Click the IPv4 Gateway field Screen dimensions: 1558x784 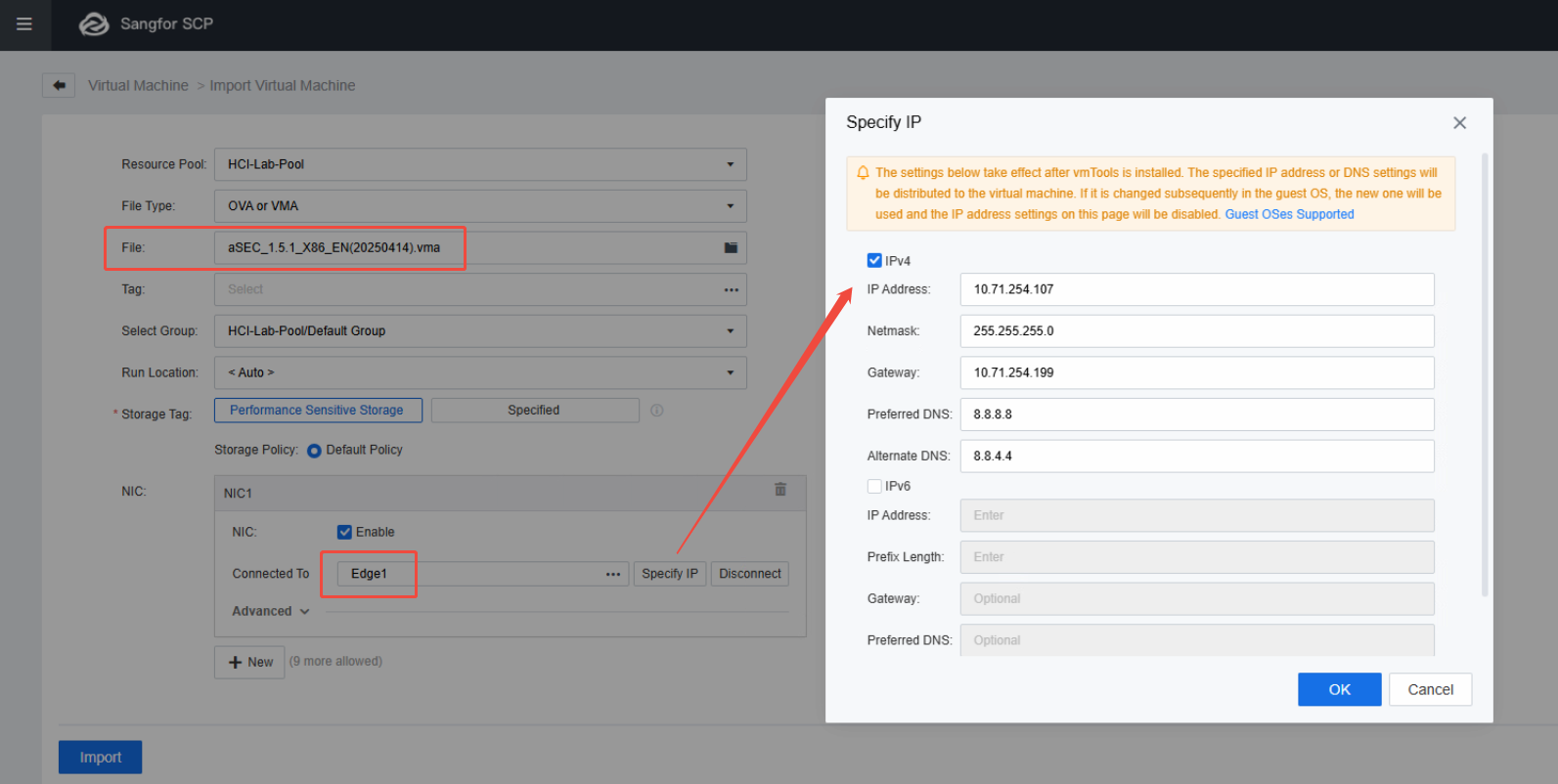click(x=1197, y=372)
